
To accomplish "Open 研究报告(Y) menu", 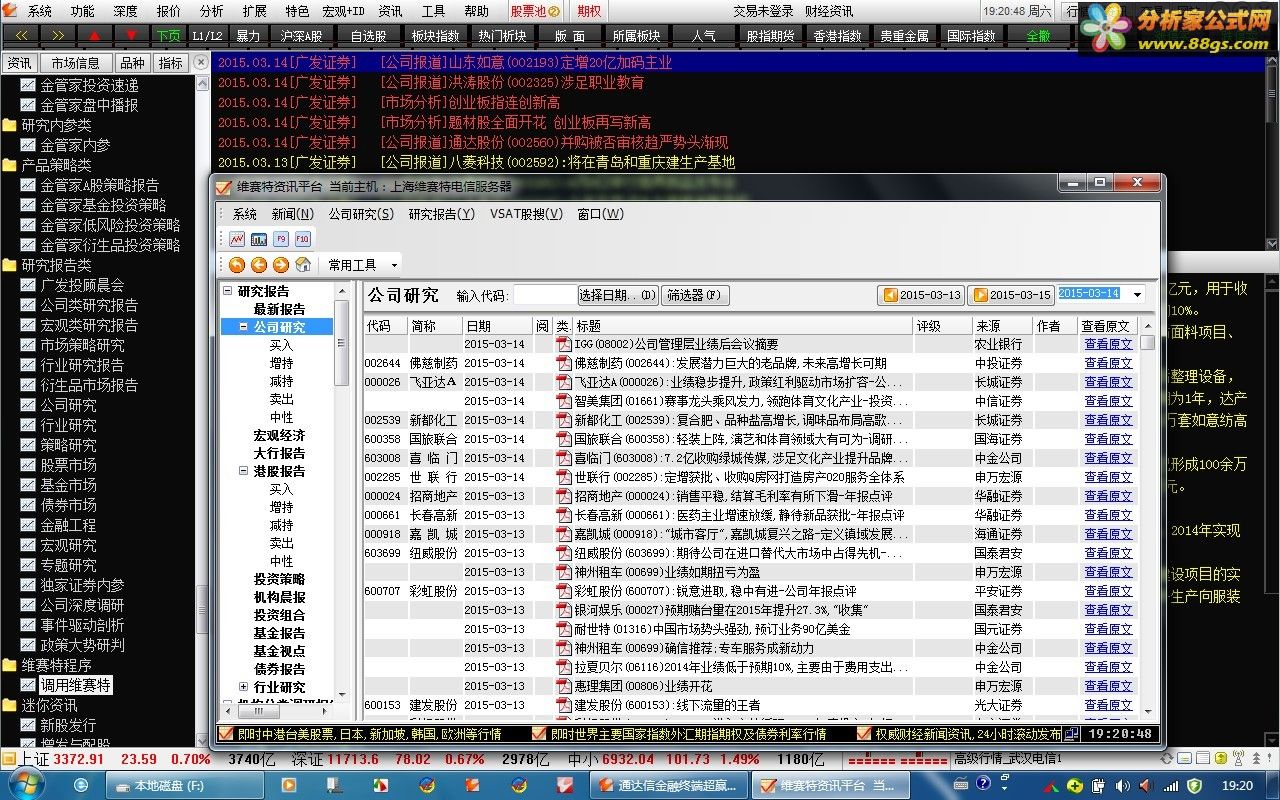I will pyautogui.click(x=441, y=214).
